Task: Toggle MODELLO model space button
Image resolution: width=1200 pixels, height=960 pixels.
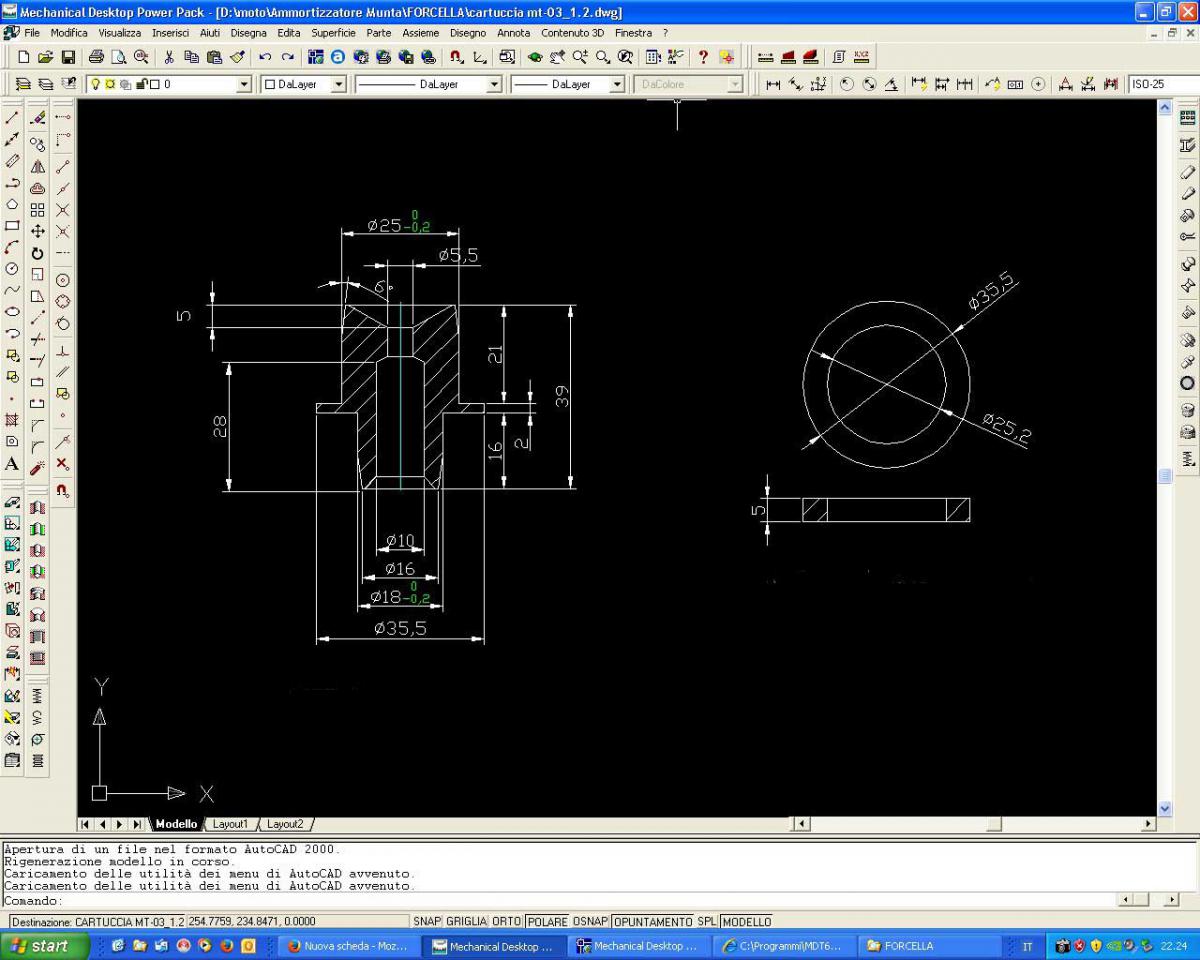Action: point(747,921)
